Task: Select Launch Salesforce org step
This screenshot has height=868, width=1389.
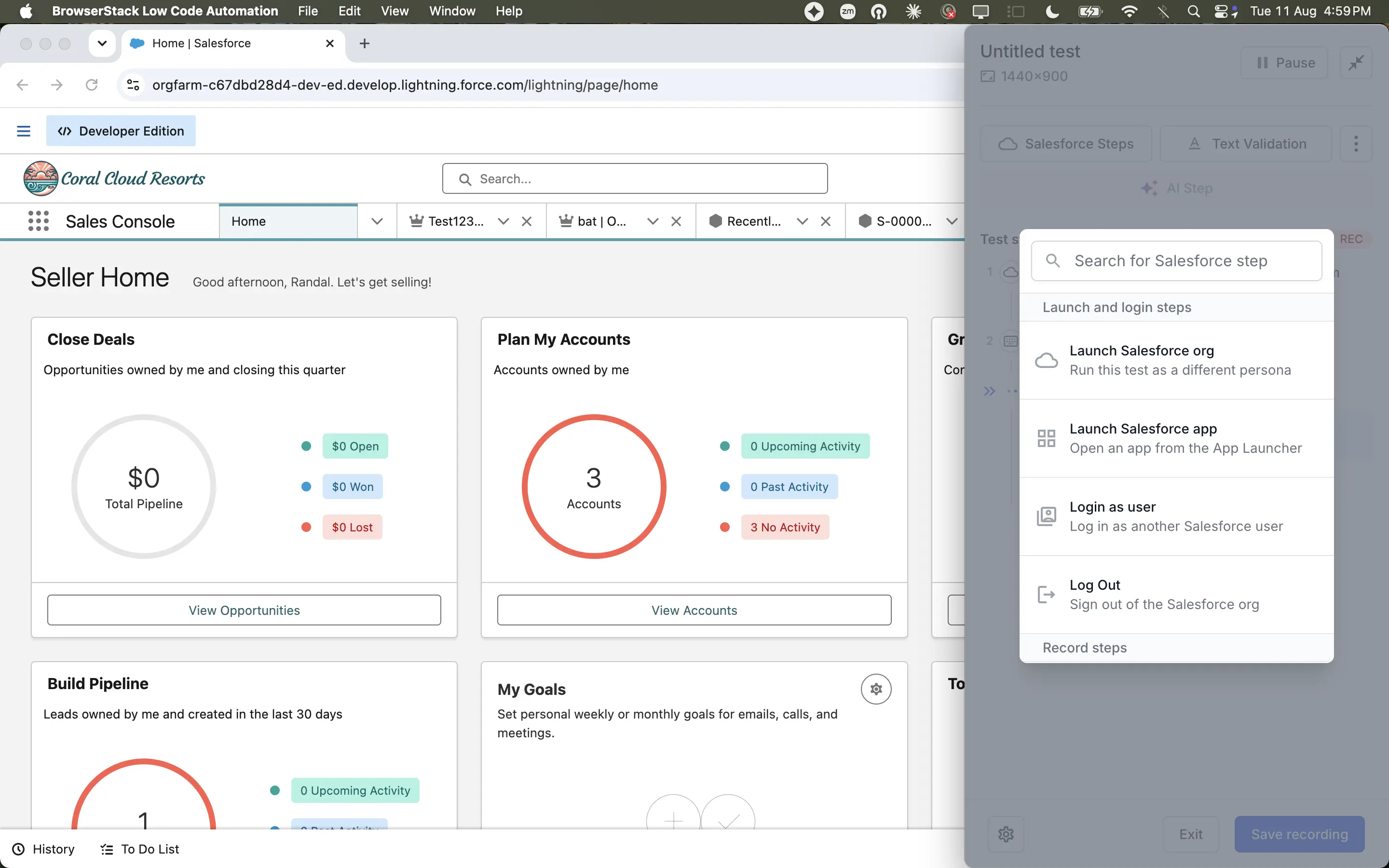Action: [1176, 361]
